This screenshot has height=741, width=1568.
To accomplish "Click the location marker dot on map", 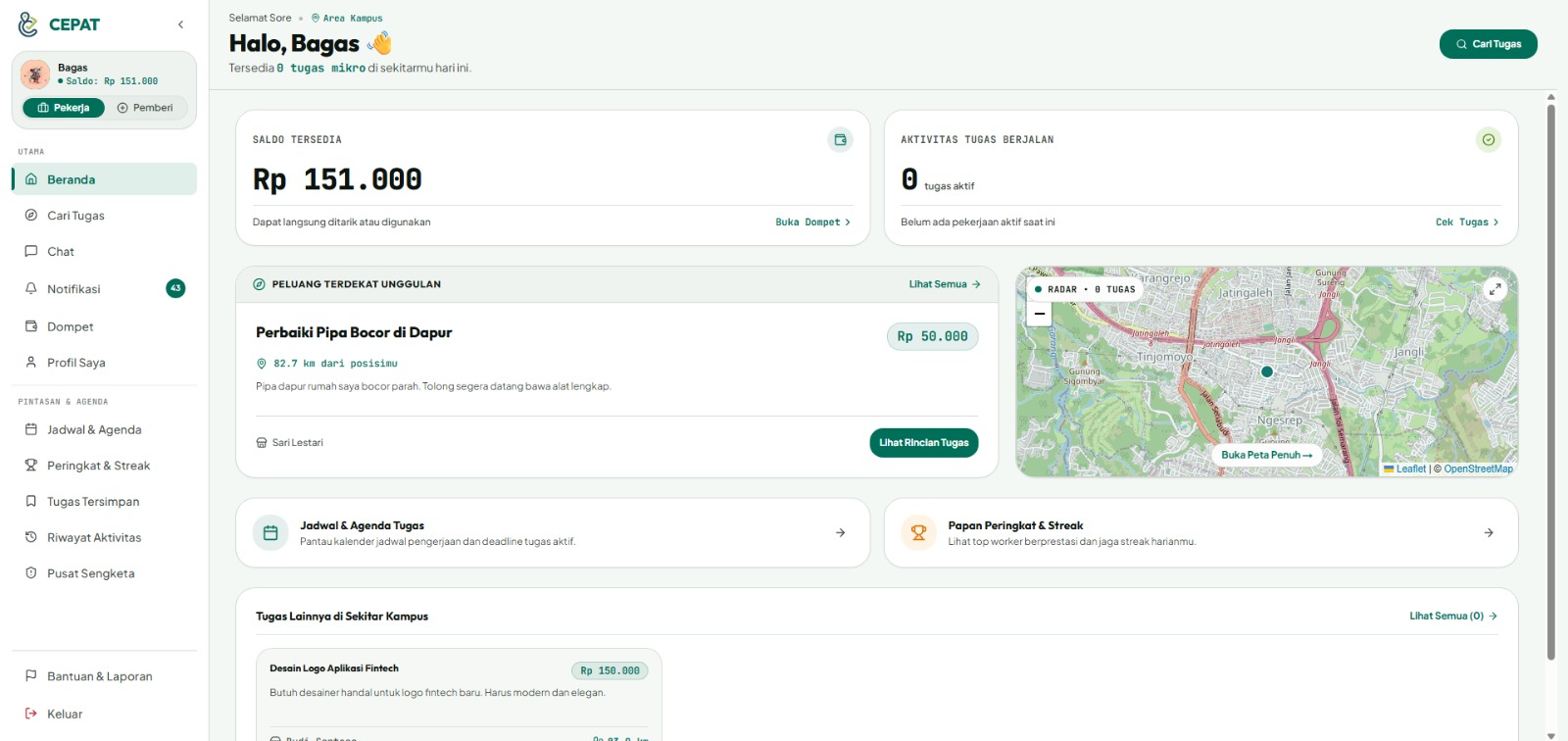I will 1267,371.
